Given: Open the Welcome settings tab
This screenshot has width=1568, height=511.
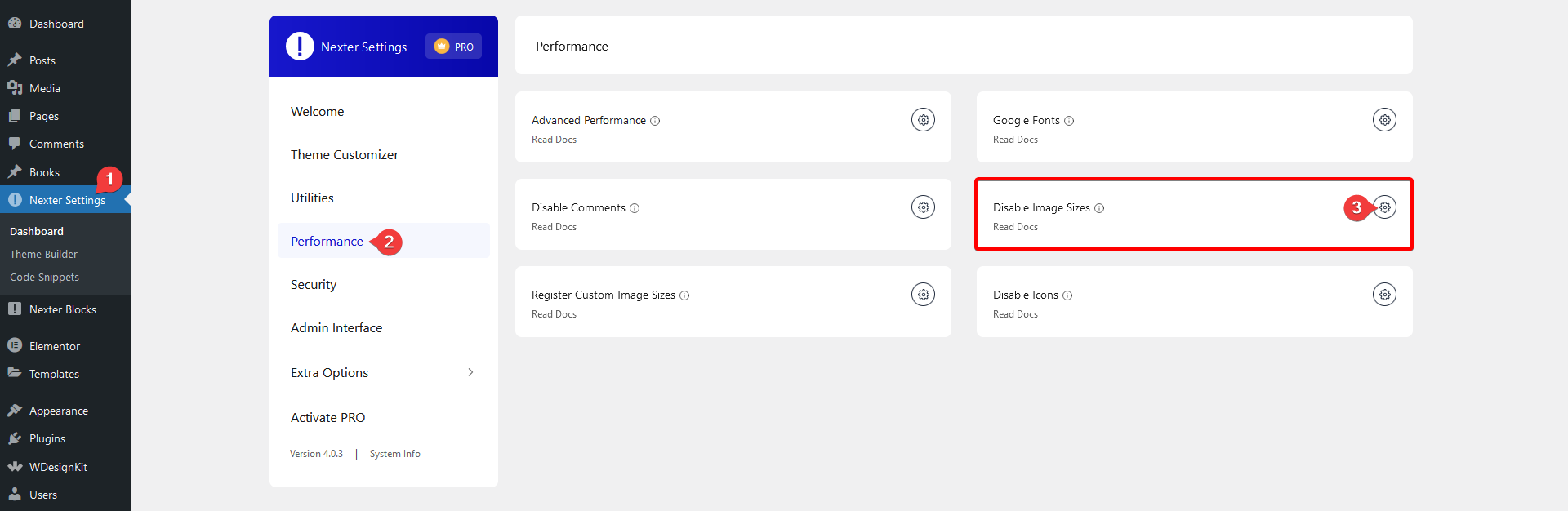Looking at the screenshot, I should point(384,111).
